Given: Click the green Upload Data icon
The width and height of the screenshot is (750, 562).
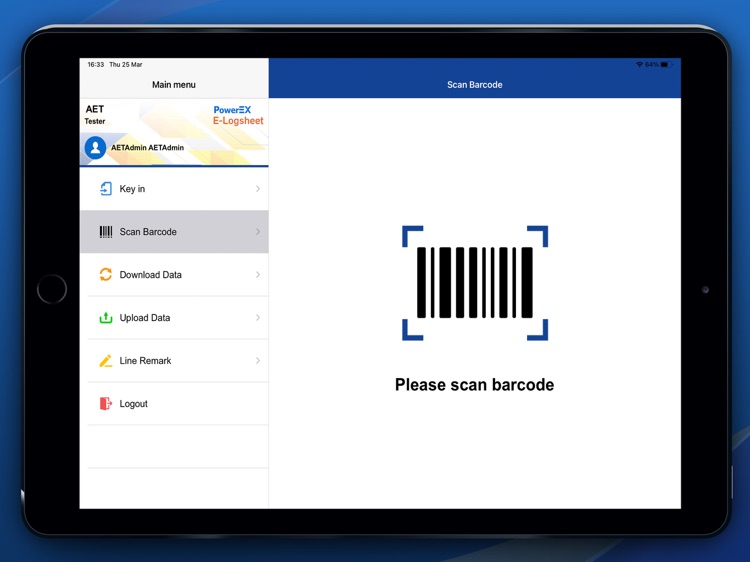Looking at the screenshot, I should click(x=106, y=318).
